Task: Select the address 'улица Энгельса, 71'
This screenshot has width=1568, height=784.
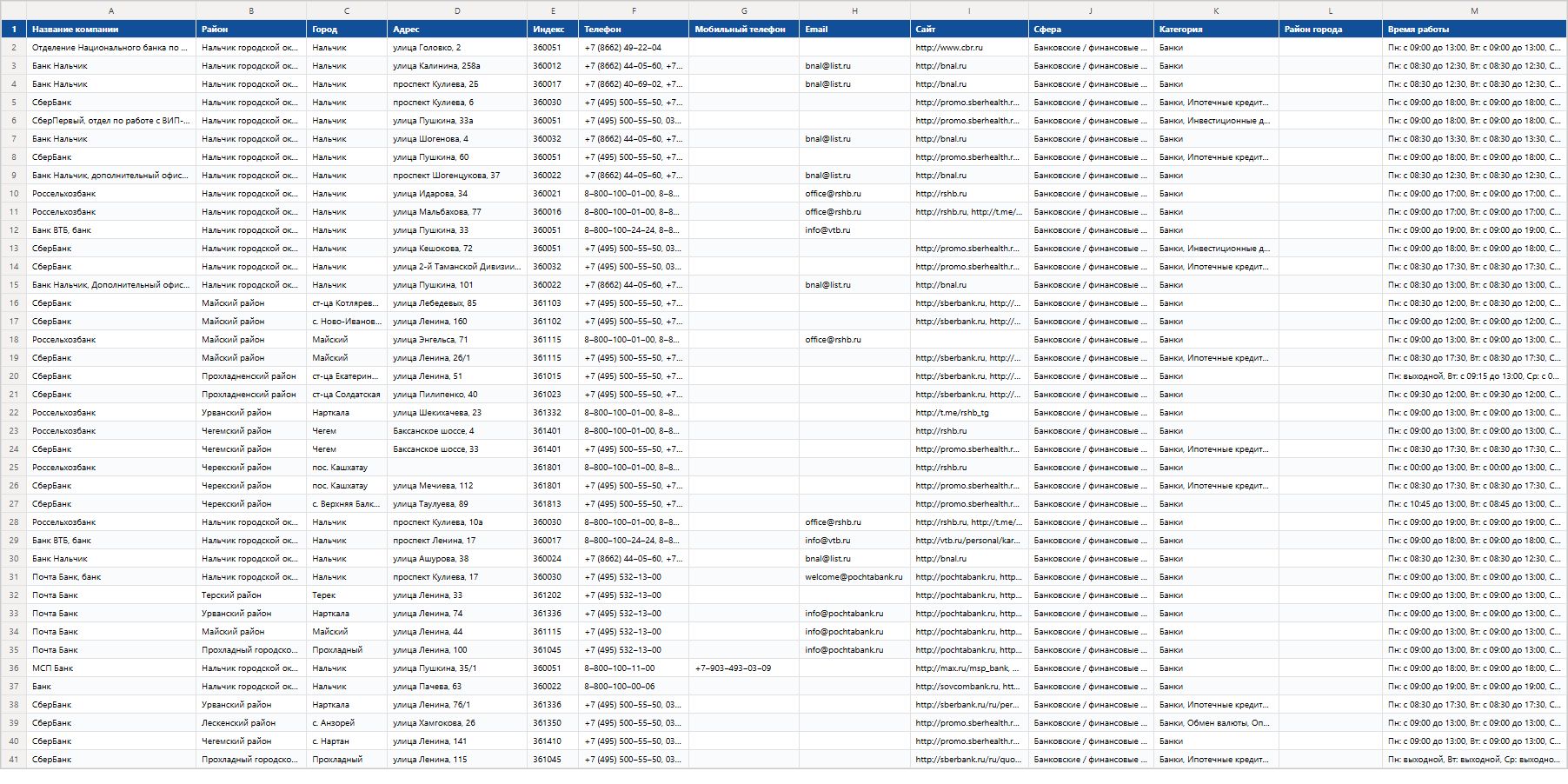Action: [x=457, y=340]
